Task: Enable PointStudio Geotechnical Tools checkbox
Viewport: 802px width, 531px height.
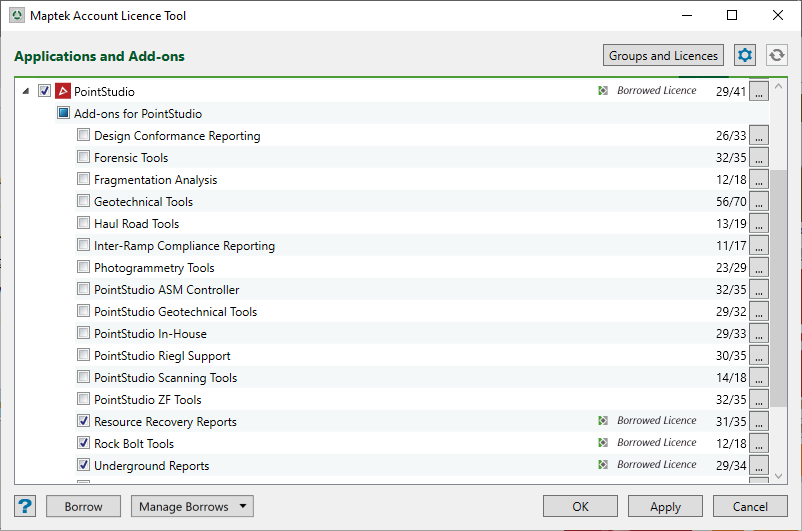Action: (83, 311)
